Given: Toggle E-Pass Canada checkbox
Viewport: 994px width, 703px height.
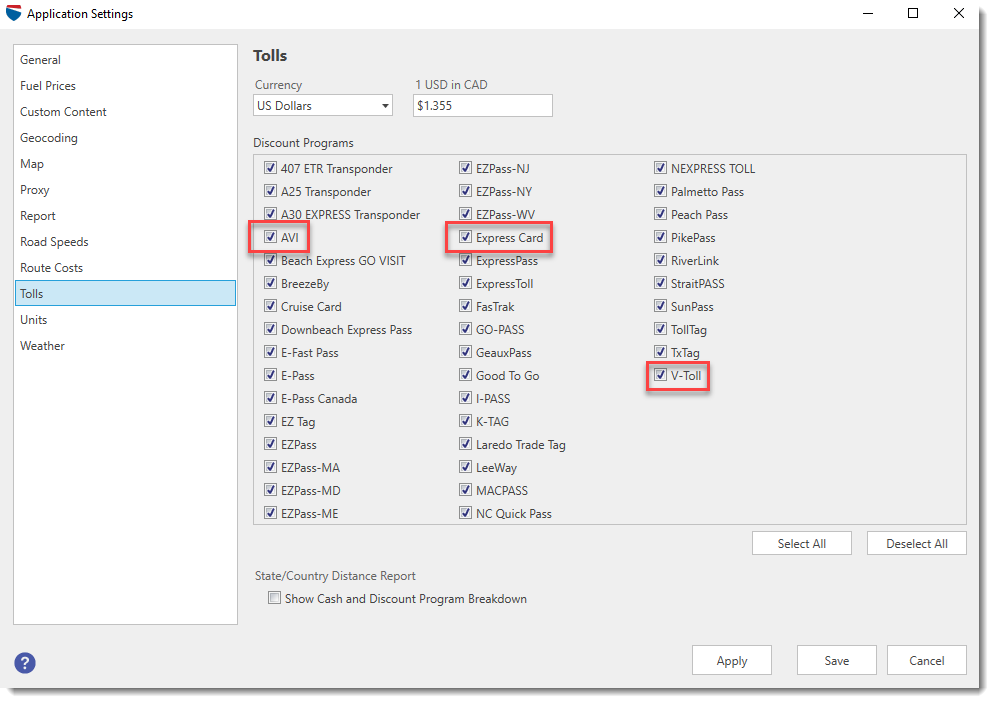Looking at the screenshot, I should pos(271,398).
